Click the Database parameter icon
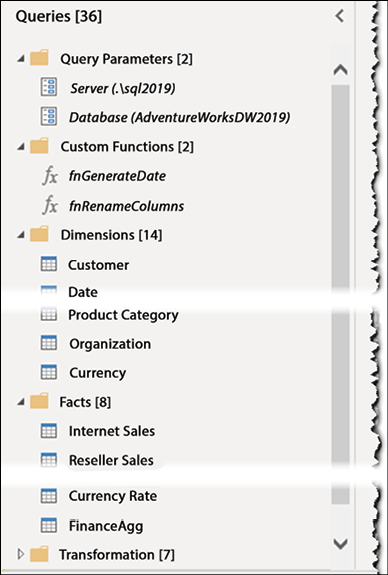 (x=49, y=117)
